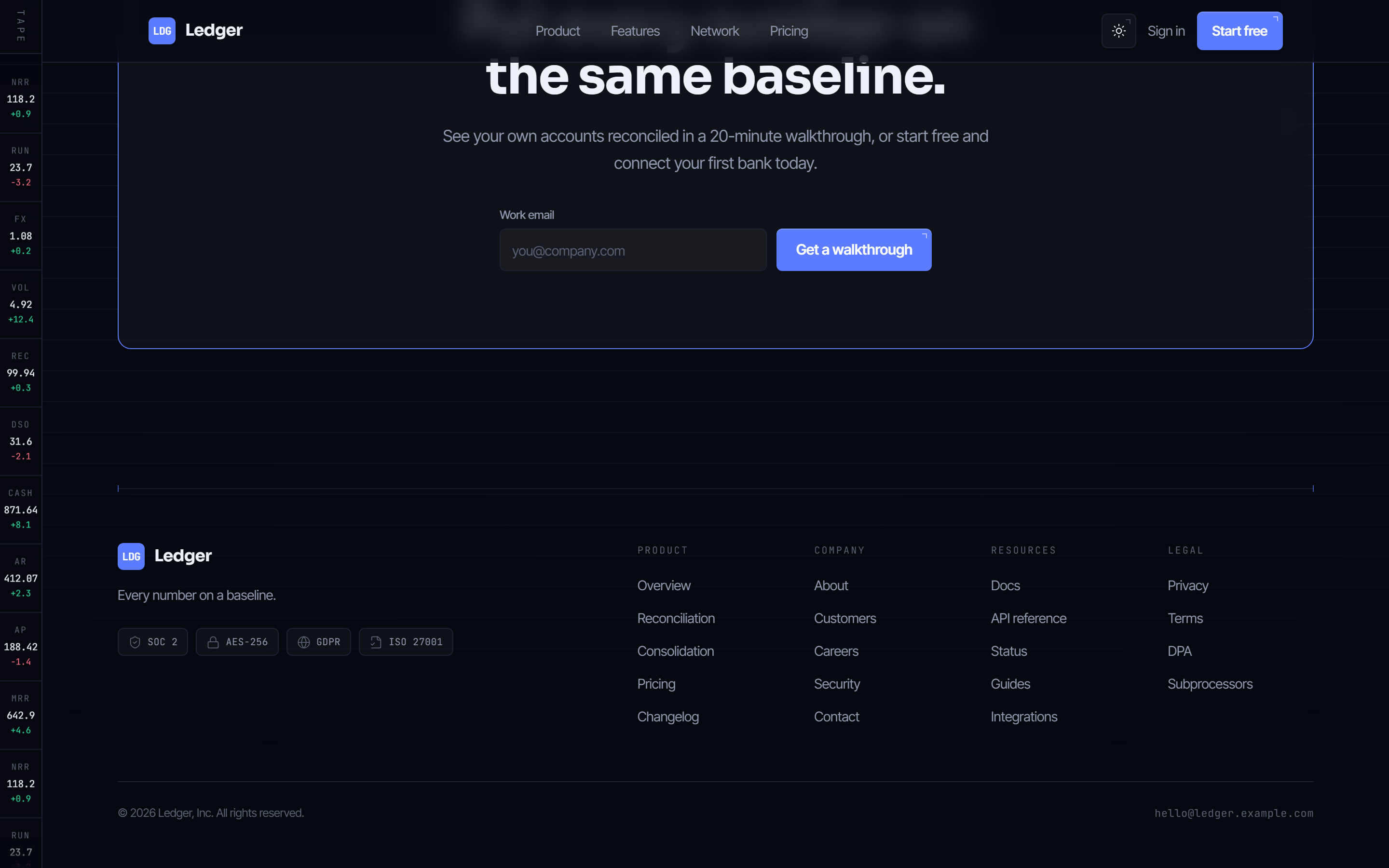Click the LDG logo in header
Viewport: 1389px width, 868px height.
(x=162, y=31)
